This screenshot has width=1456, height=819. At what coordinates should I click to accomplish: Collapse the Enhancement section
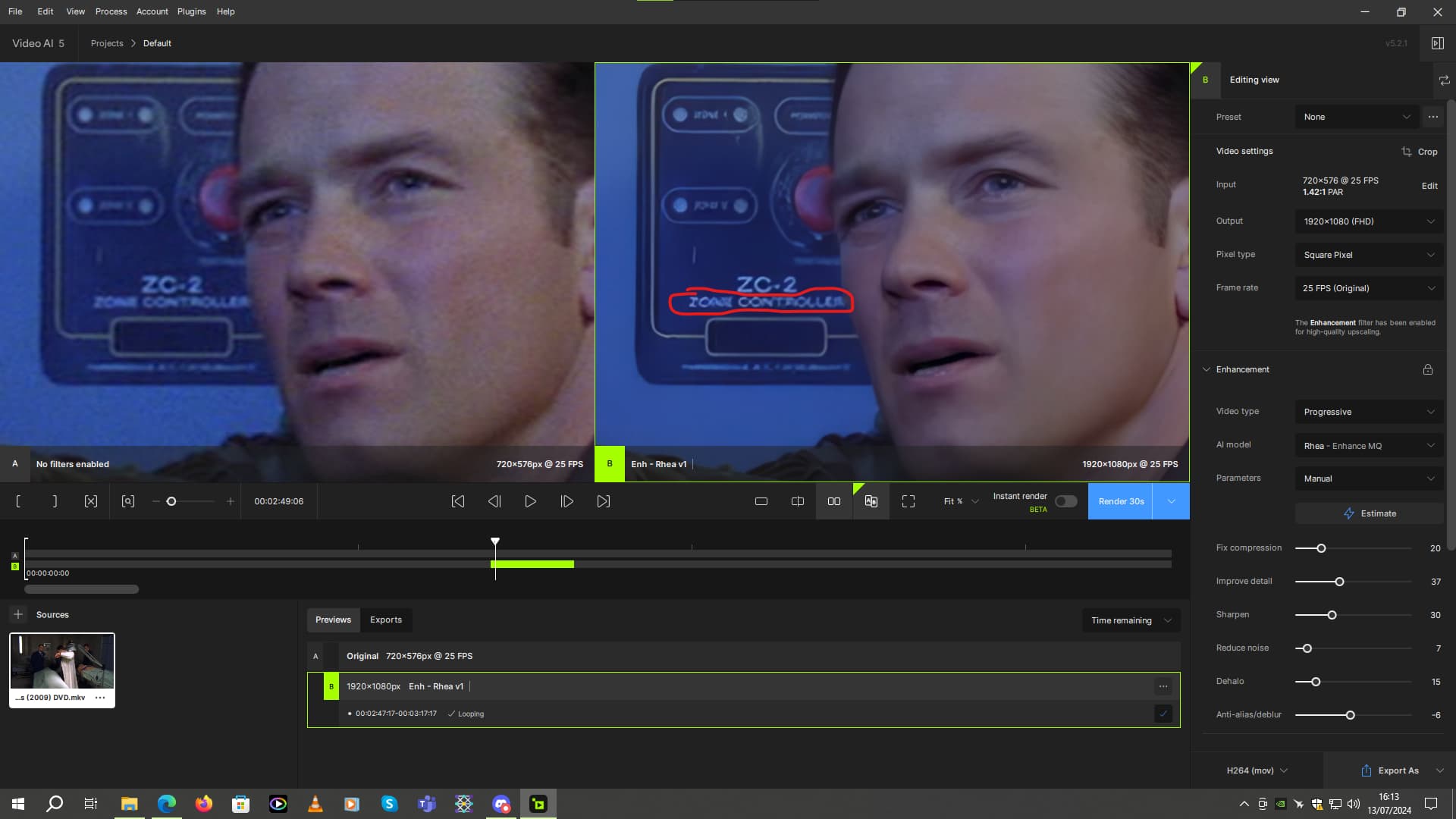(1207, 369)
